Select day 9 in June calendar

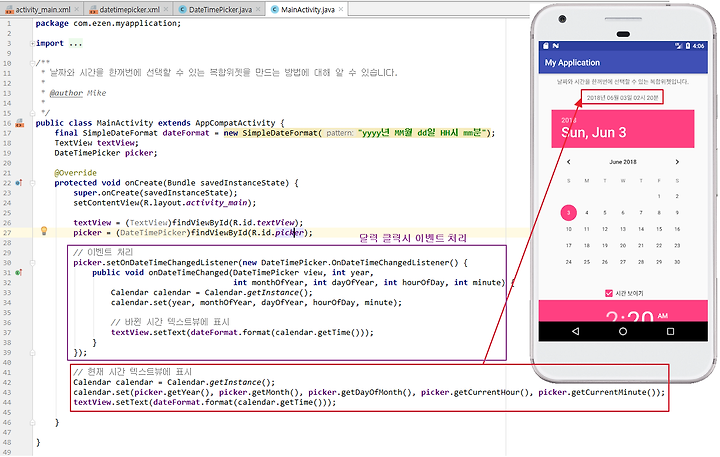tap(677, 213)
